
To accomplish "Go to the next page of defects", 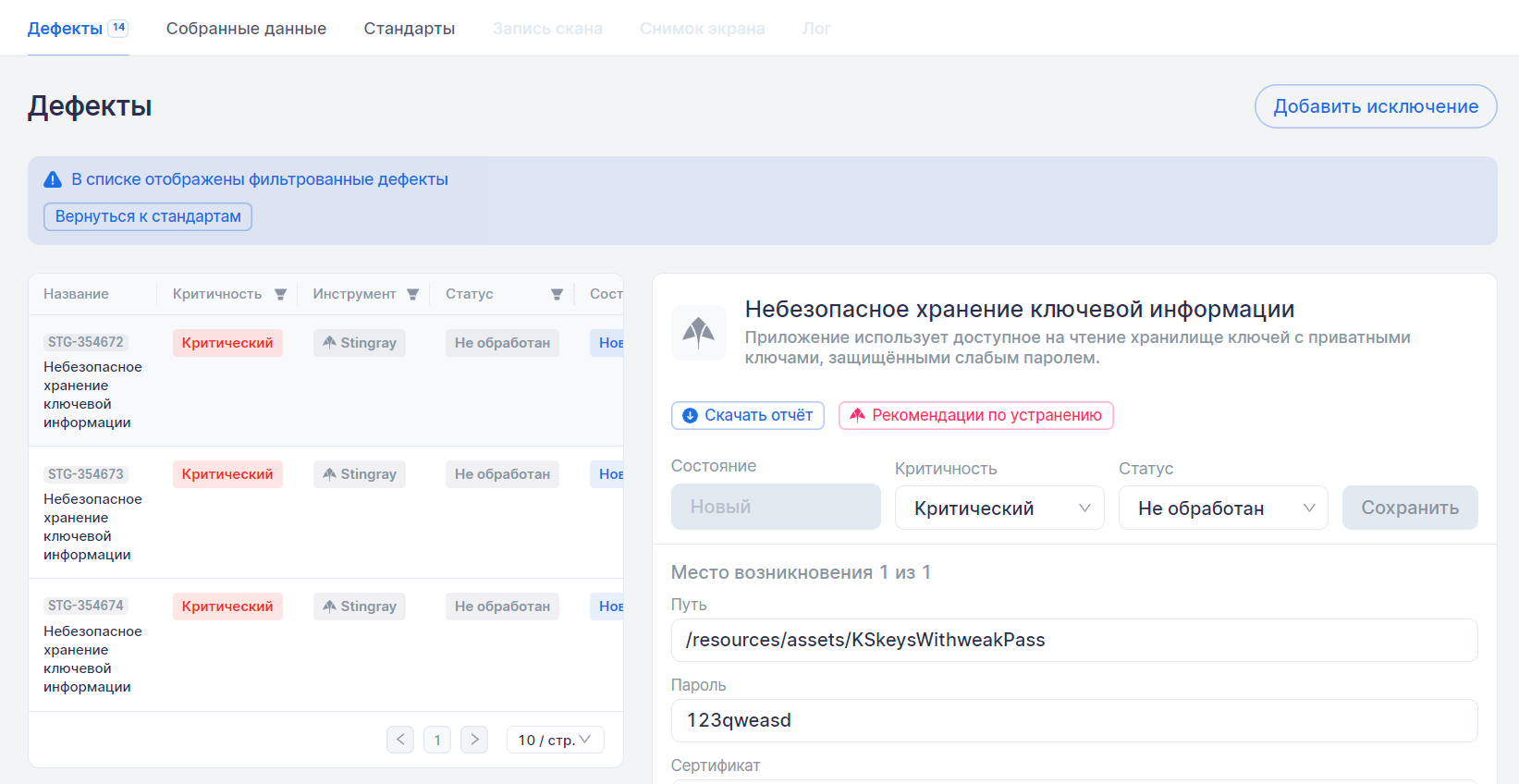I will 474,740.
